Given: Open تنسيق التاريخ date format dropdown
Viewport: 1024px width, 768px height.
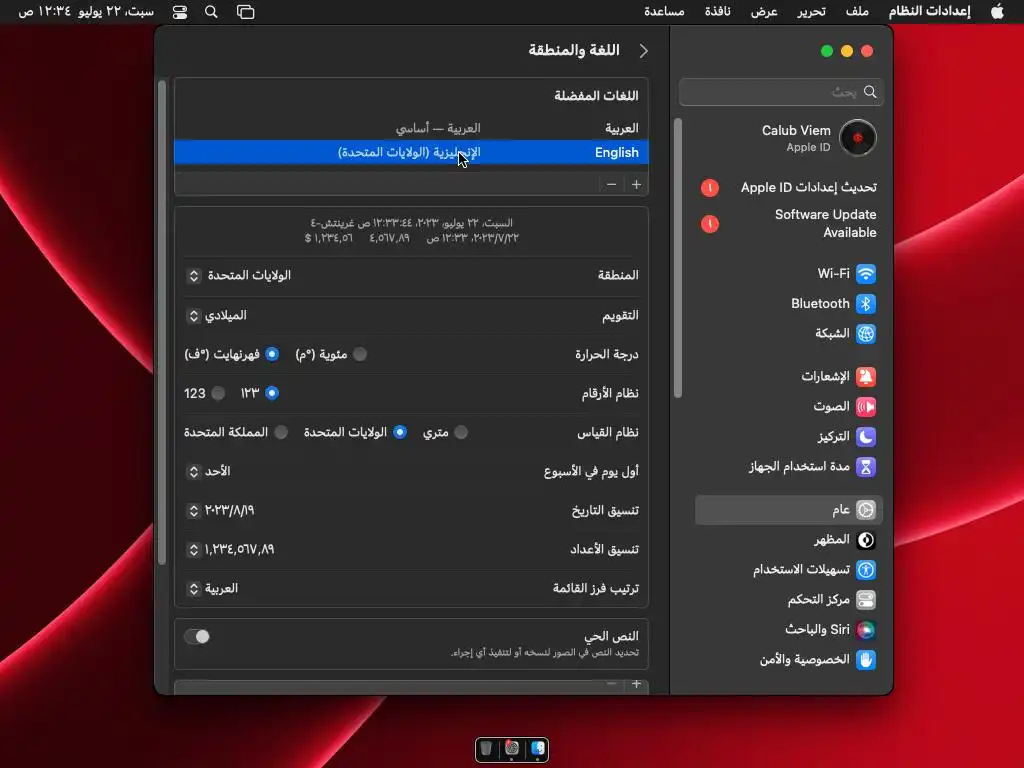Looking at the screenshot, I should click(x=221, y=511).
